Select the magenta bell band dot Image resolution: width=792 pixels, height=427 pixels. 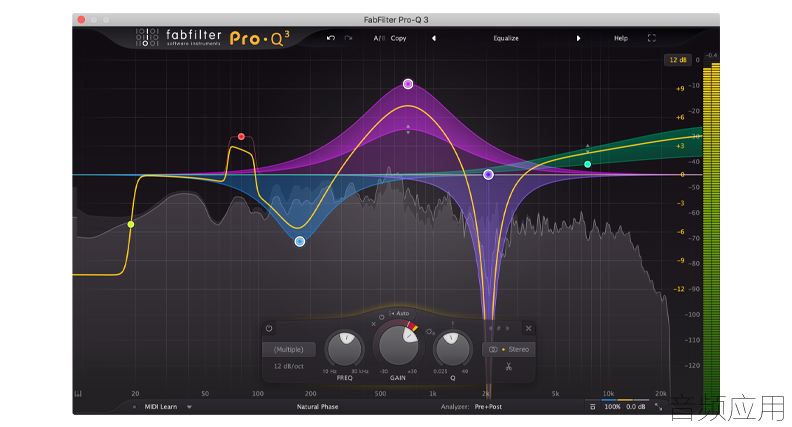408,84
